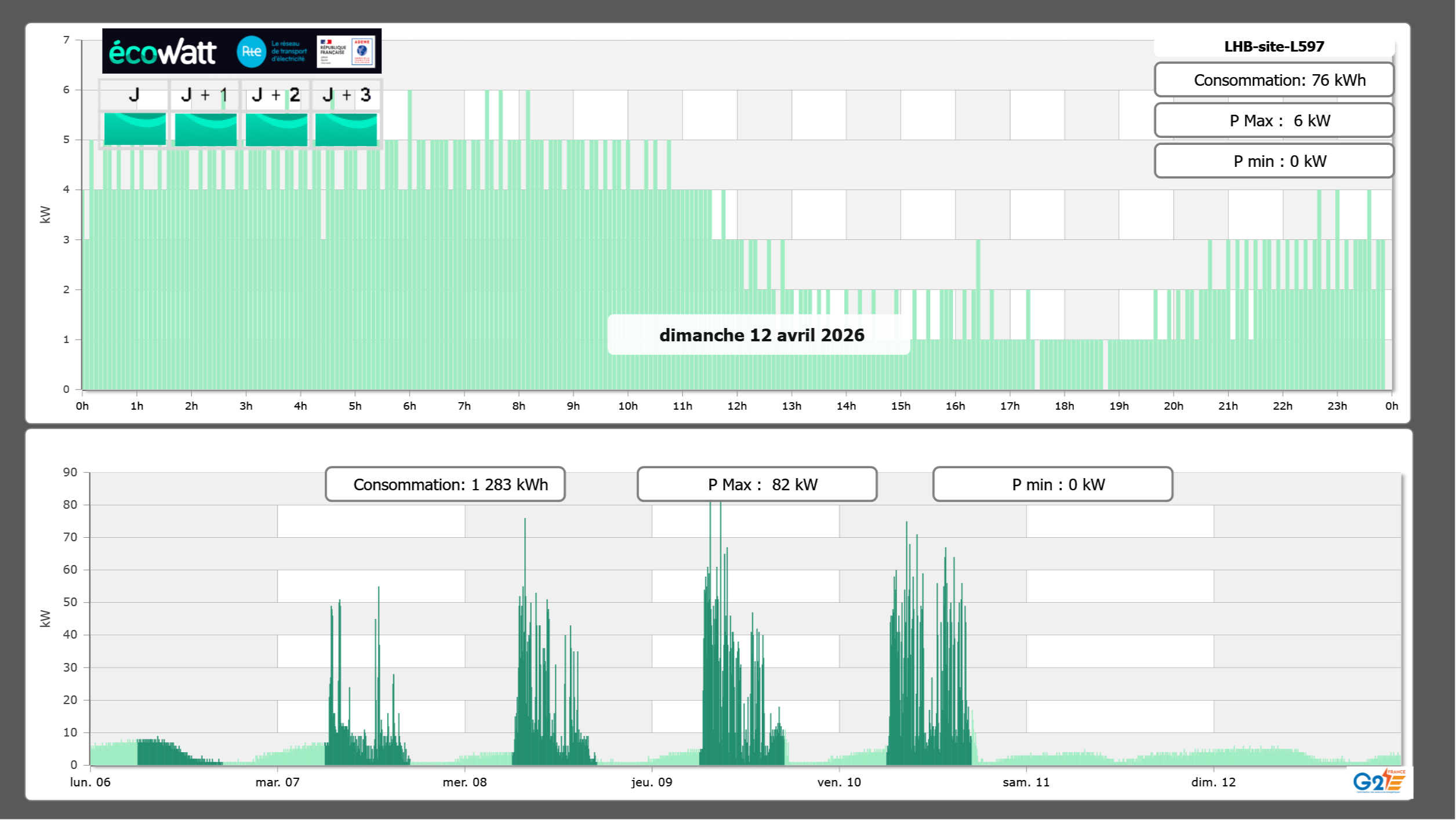Click the green wave icon under J + 1
Viewport: 1456px width, 820px height.
pyautogui.click(x=205, y=129)
